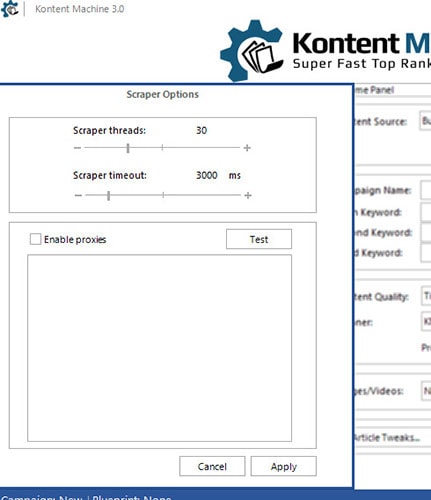
Task: Open Article Tweaks in background panel
Action: [387, 437]
